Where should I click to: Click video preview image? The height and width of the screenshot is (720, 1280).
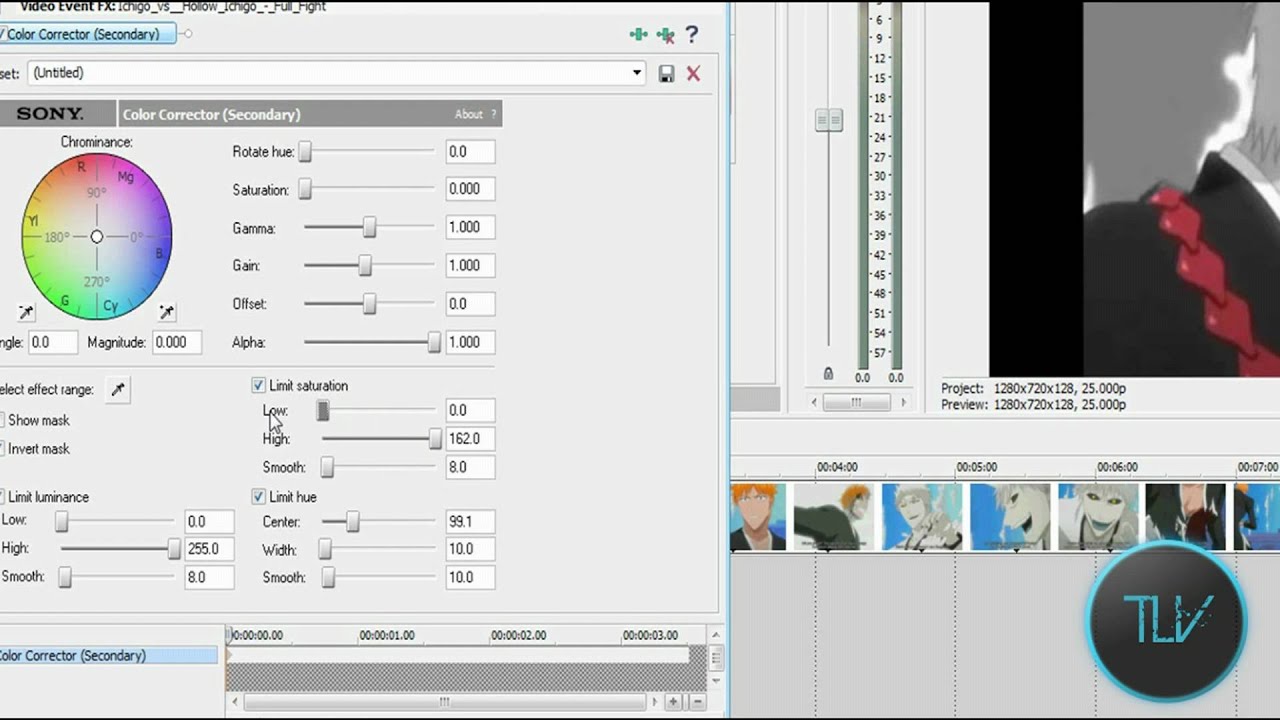(x=1182, y=189)
